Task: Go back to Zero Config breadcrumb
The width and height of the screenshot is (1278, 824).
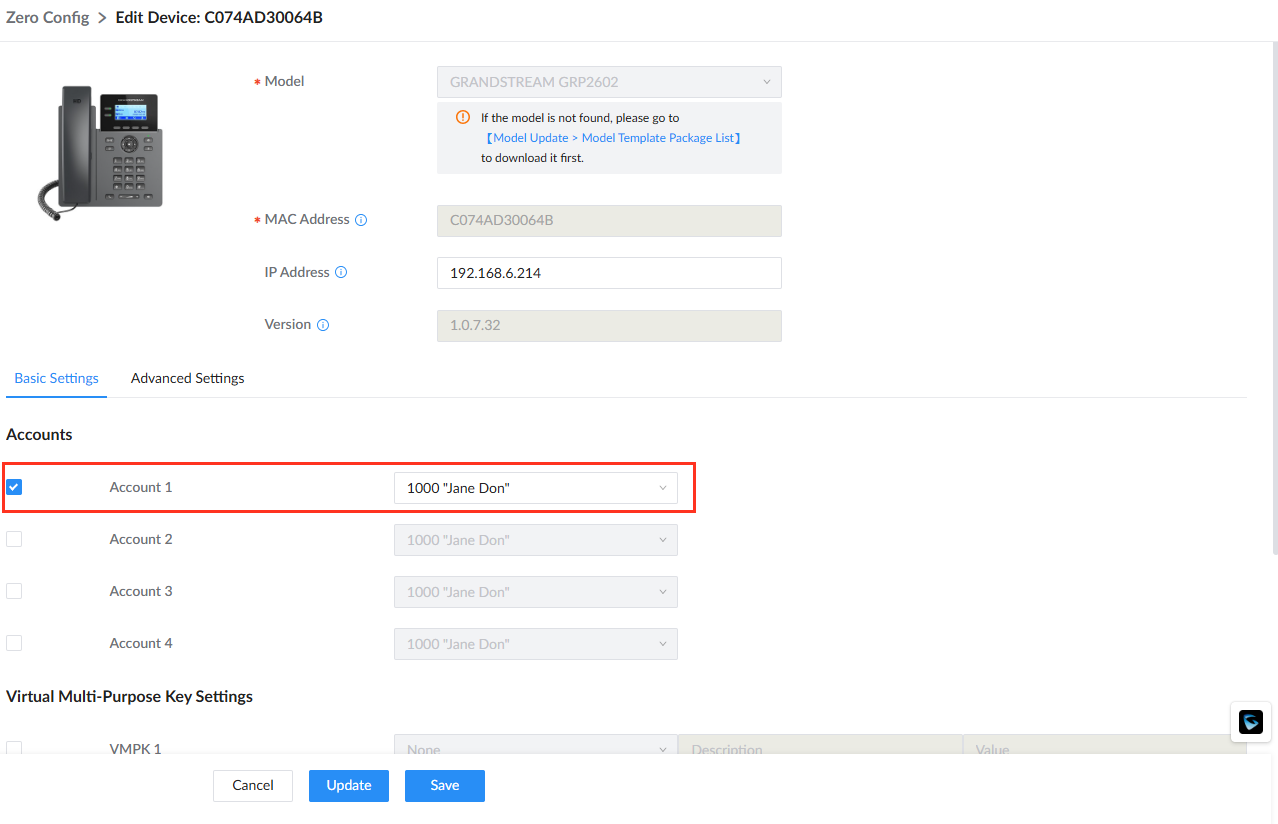Action: [x=48, y=17]
